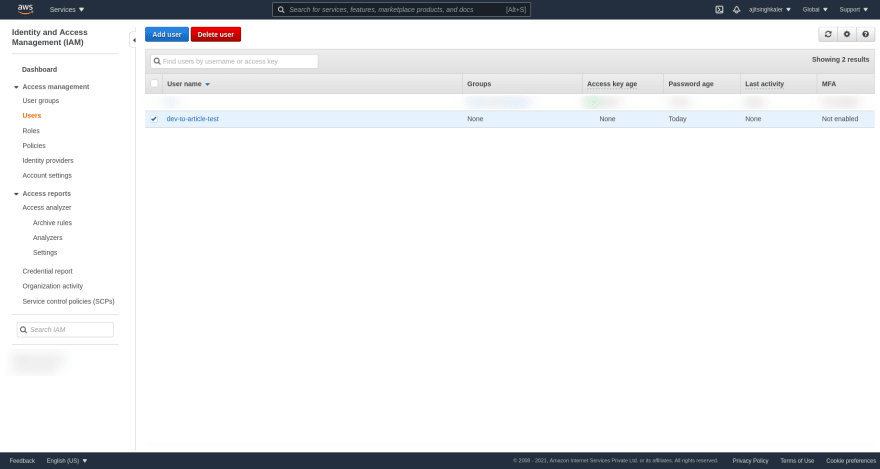Click the Showing 2 results text
This screenshot has width=880, height=469.
coord(840,59)
